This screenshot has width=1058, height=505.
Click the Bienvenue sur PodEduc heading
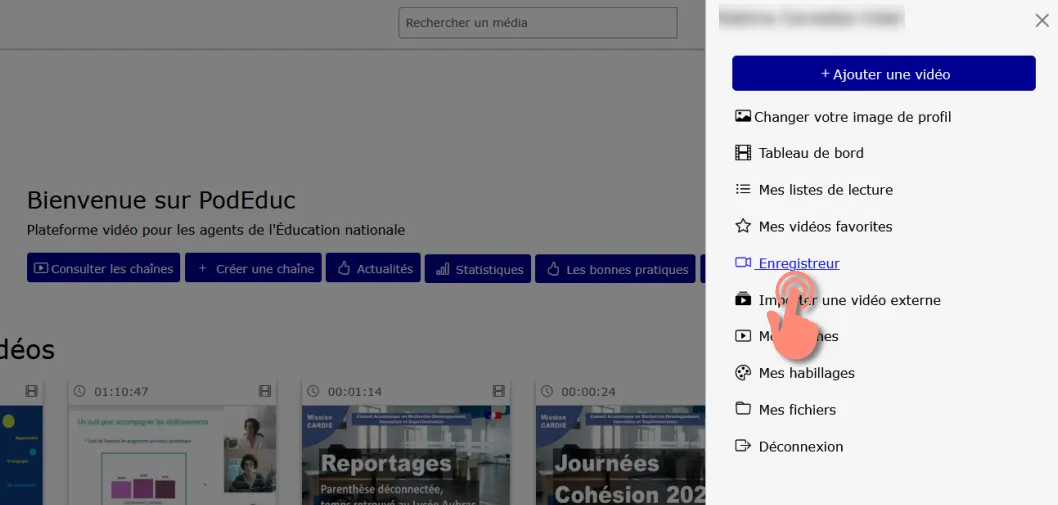click(161, 201)
